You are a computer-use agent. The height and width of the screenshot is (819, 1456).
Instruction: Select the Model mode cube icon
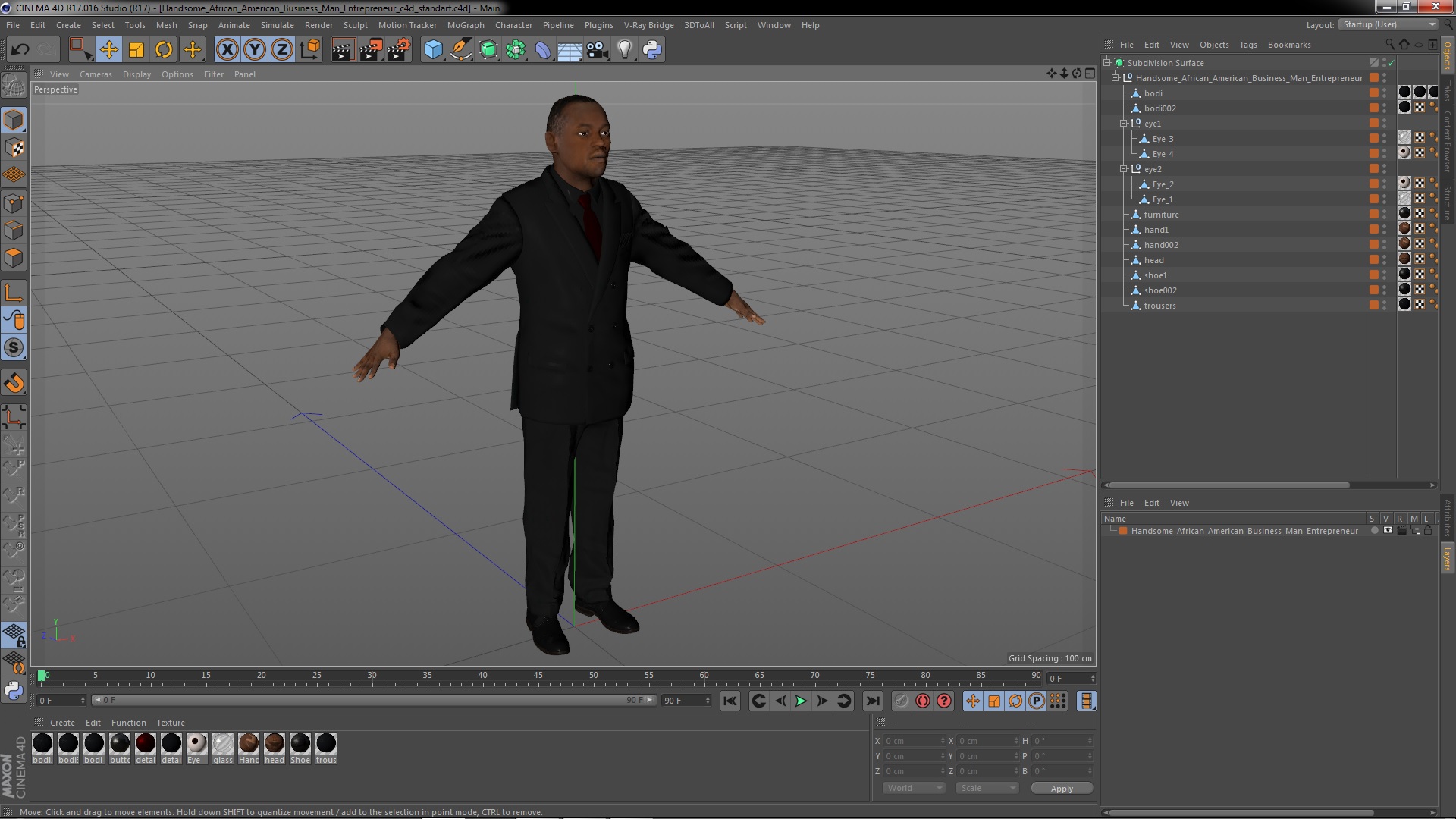14,120
